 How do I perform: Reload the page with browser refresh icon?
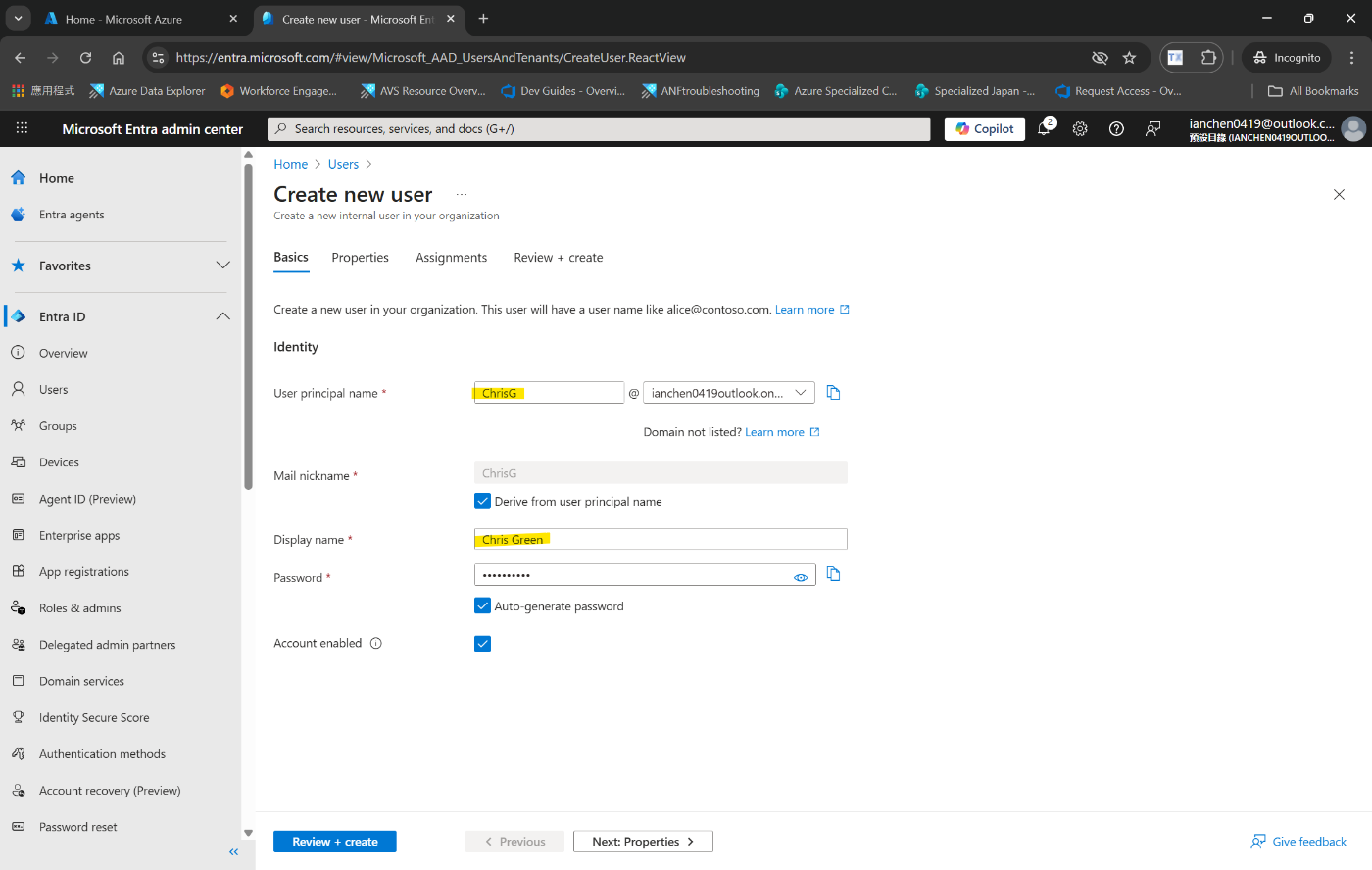[85, 58]
